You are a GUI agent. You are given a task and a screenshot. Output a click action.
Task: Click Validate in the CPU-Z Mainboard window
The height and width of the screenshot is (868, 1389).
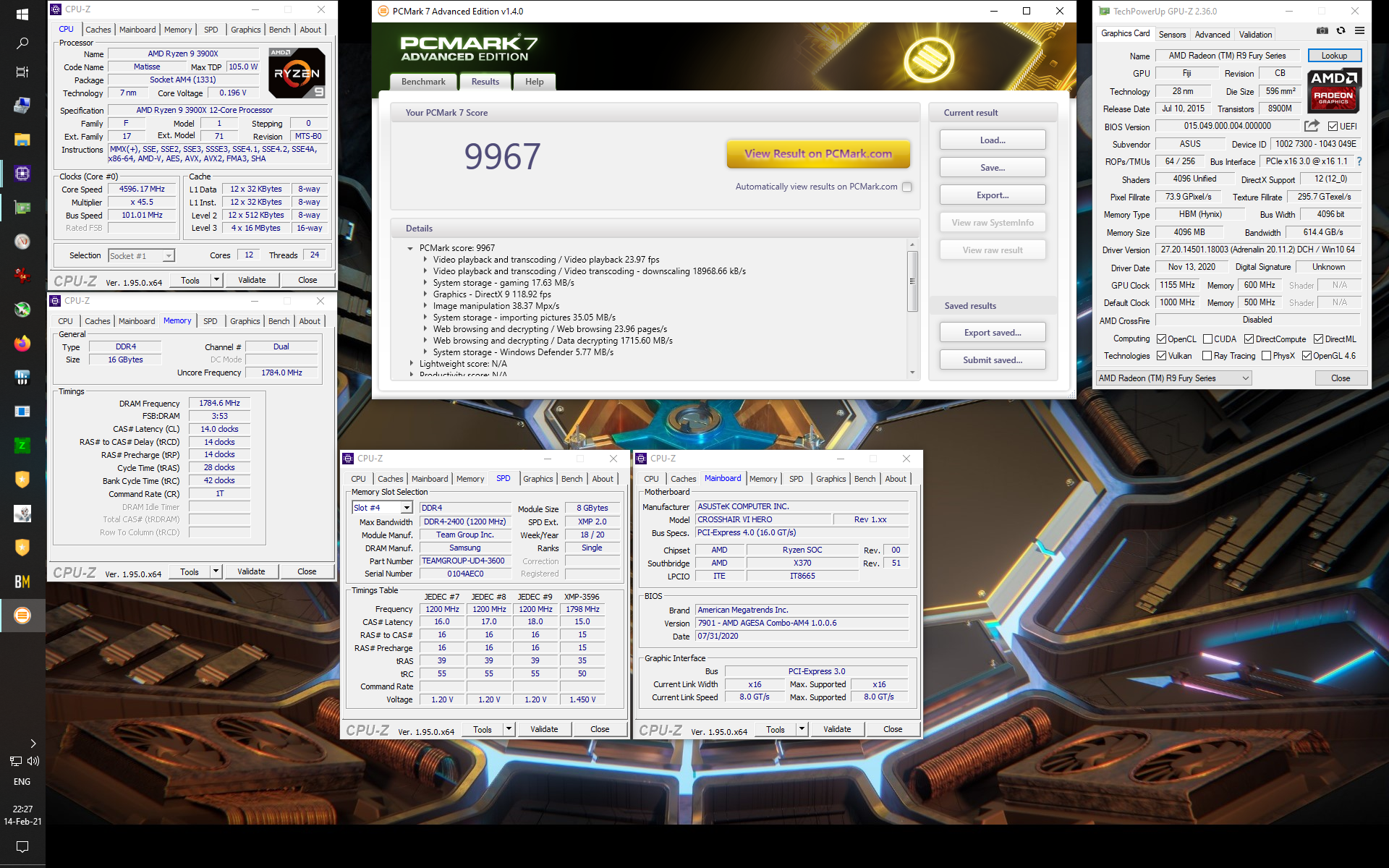click(x=837, y=729)
